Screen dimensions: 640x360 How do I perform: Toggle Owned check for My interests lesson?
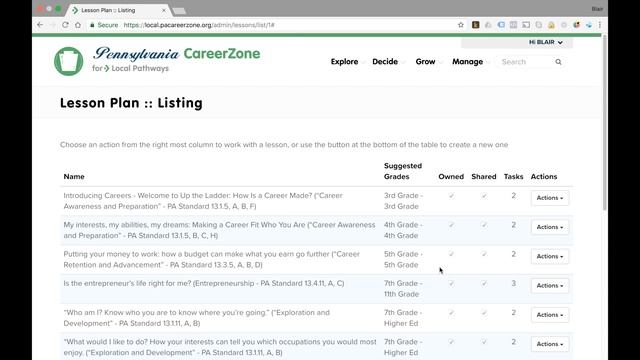[x=451, y=225]
